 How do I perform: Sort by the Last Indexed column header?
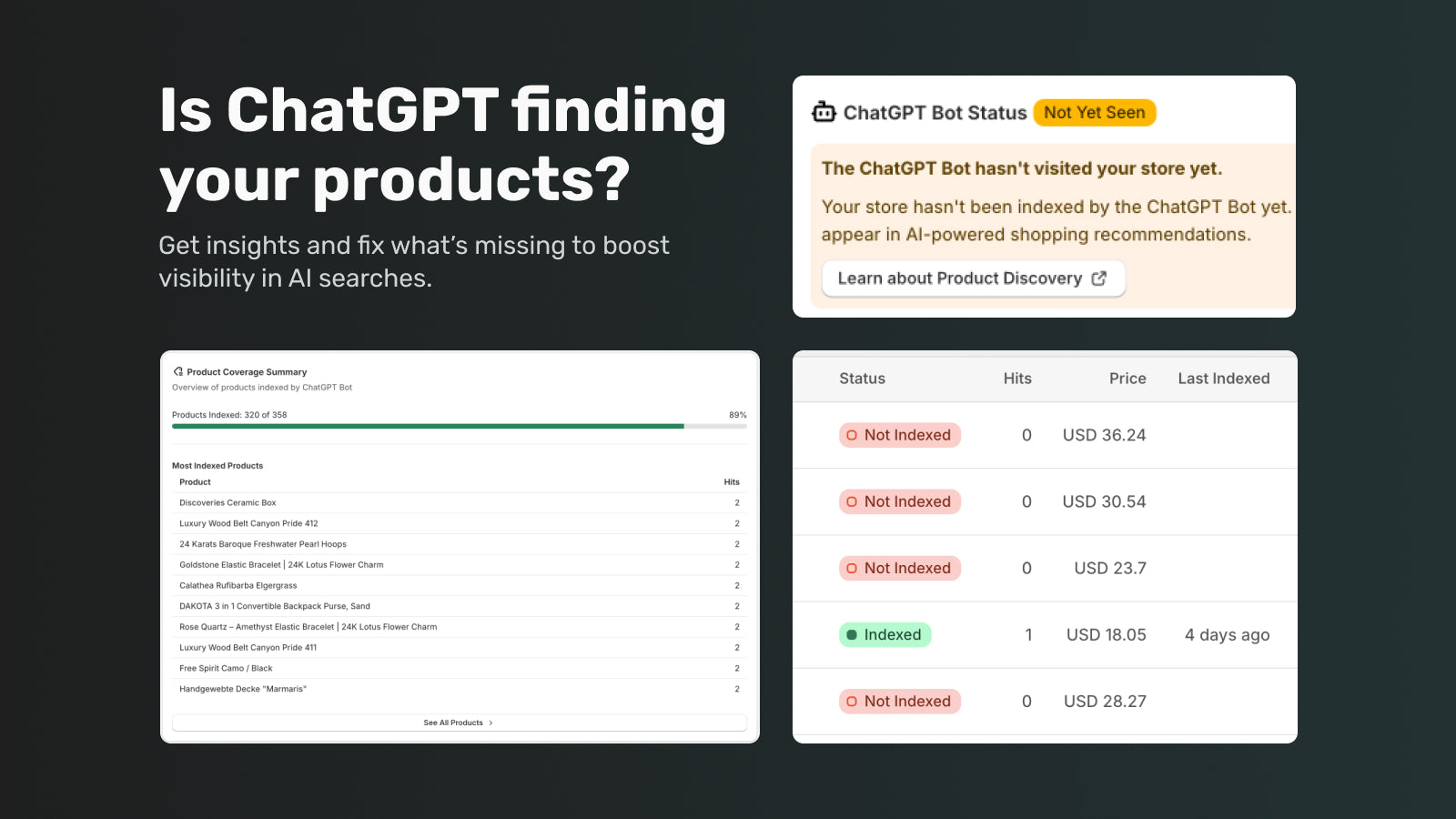1224,379
